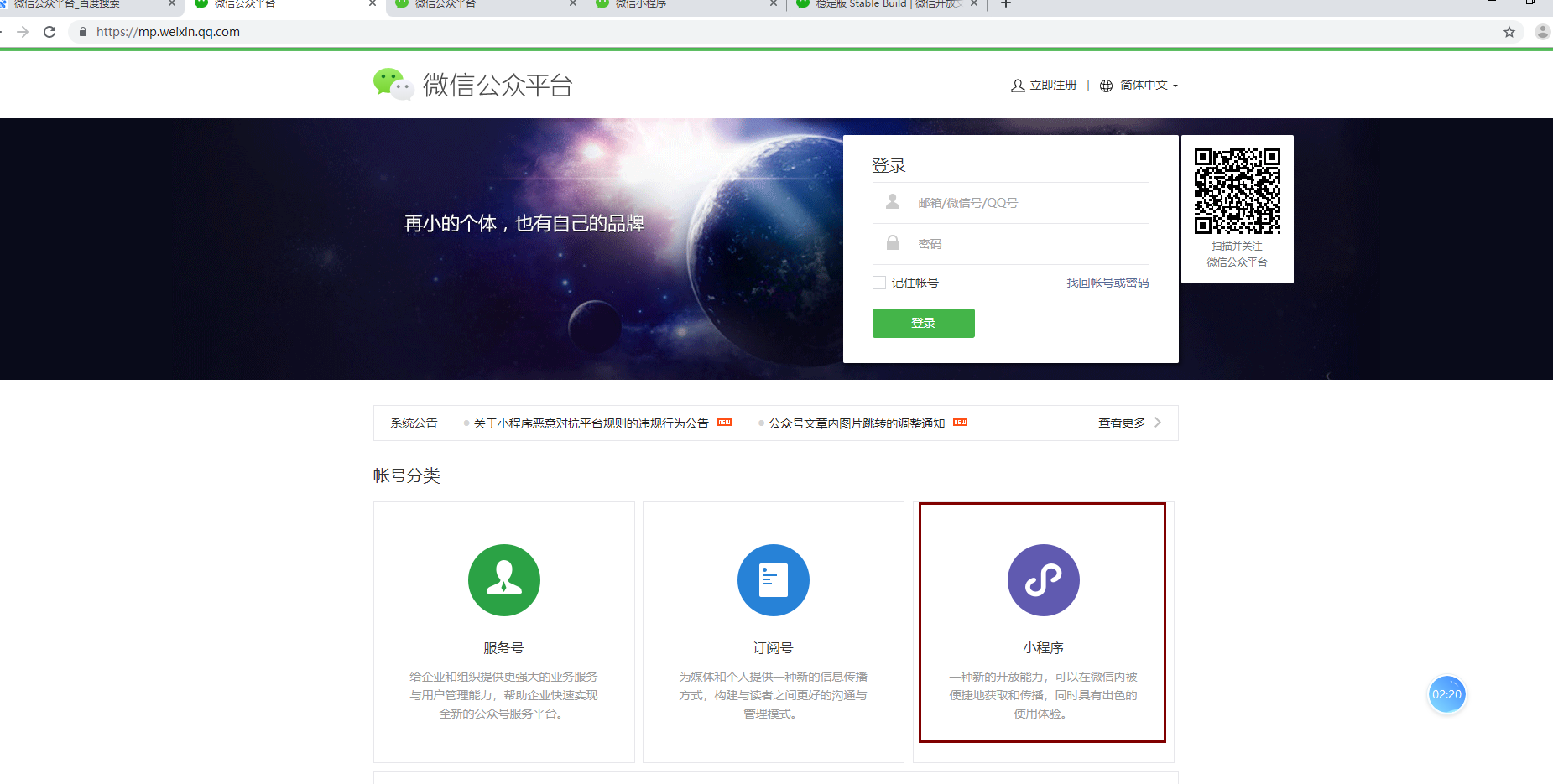Tick the 记住帐号 checkbox
Image resolution: width=1553 pixels, height=784 pixels.
point(879,283)
